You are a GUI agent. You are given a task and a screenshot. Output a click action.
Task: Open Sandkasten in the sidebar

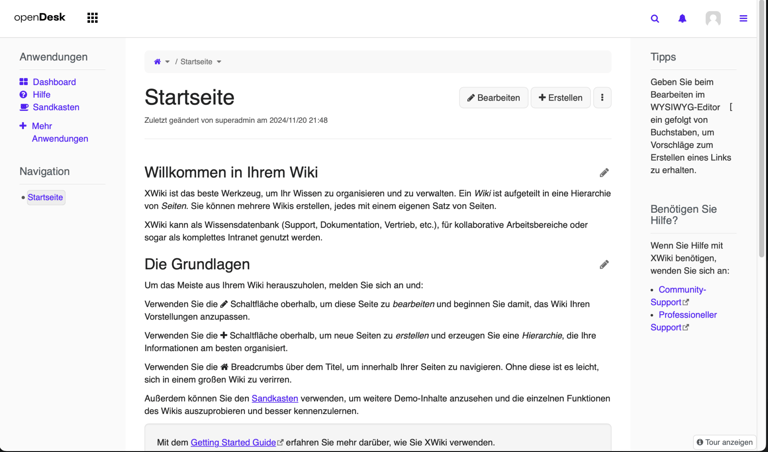(x=56, y=107)
